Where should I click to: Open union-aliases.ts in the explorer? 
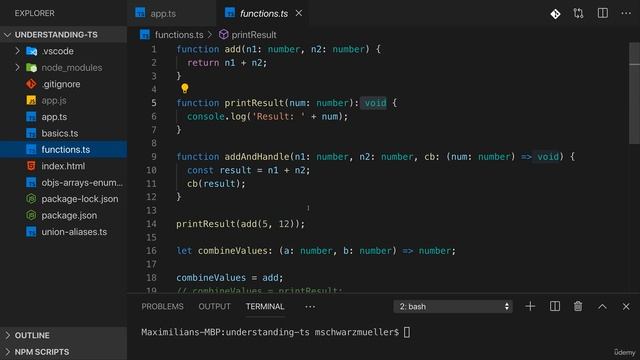pos(63,232)
